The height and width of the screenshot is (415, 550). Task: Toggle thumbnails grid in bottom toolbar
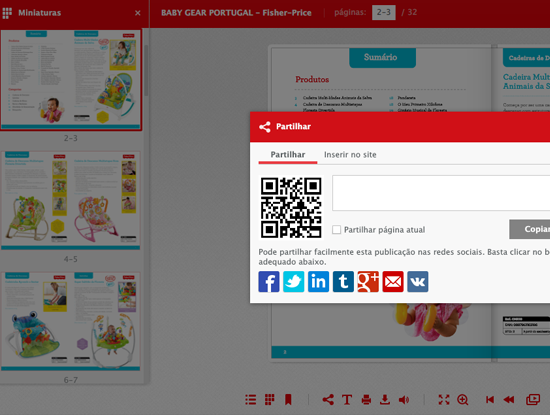tap(269, 400)
